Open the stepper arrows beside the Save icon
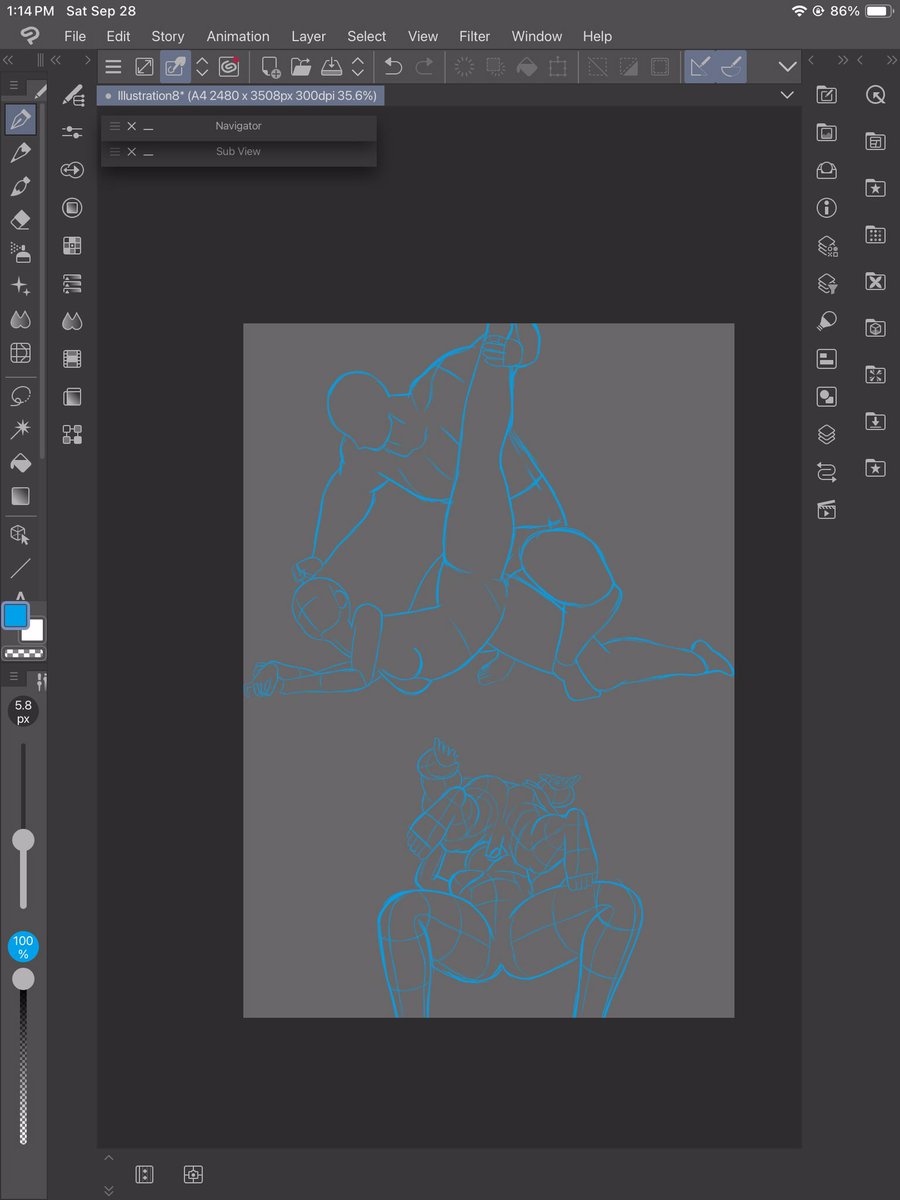Viewport: 900px width, 1200px height. tap(358, 67)
